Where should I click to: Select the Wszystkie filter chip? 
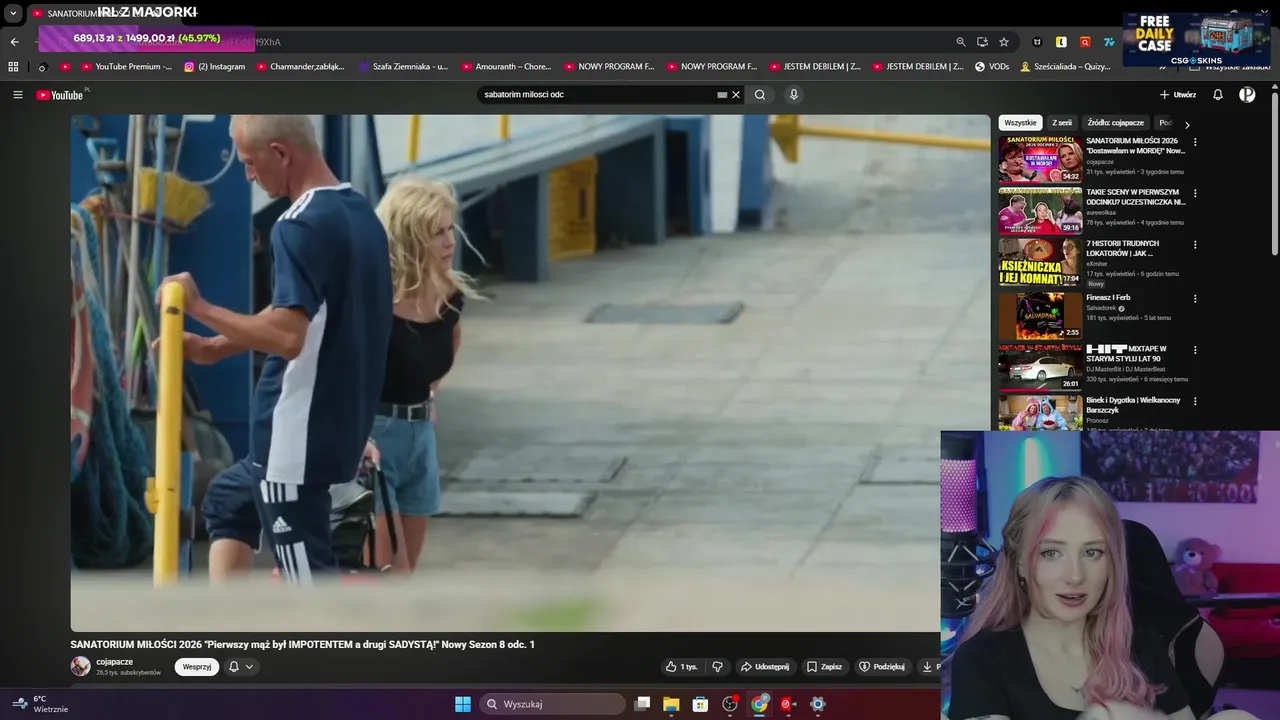1020,123
